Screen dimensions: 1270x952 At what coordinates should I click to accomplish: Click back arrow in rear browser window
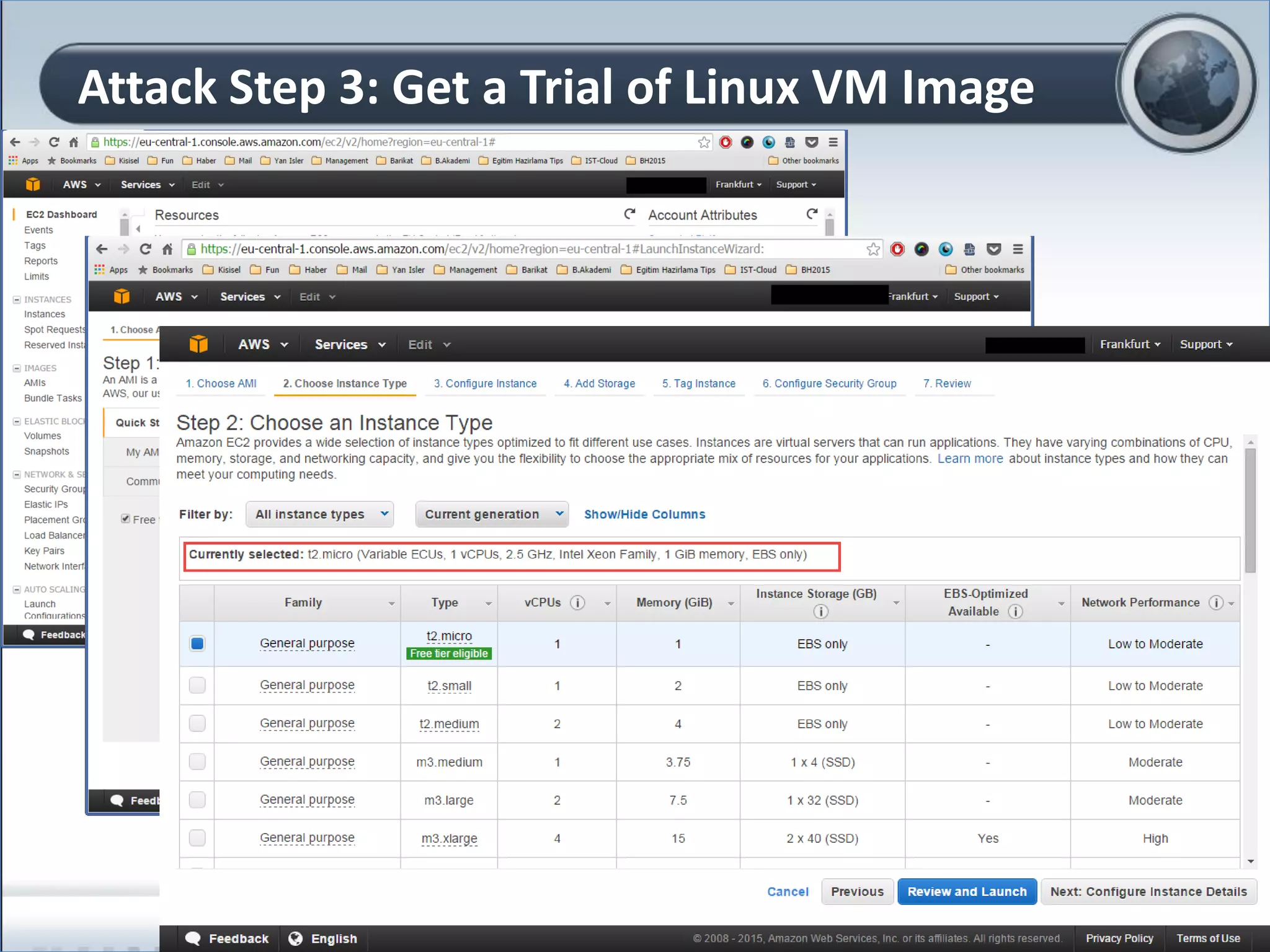click(x=15, y=142)
